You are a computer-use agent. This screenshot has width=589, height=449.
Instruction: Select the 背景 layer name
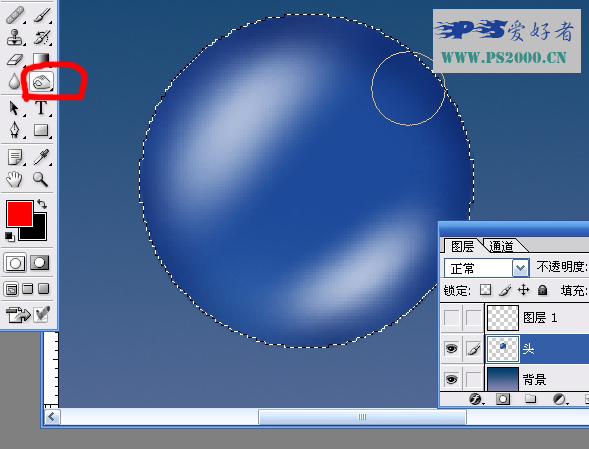coord(534,379)
